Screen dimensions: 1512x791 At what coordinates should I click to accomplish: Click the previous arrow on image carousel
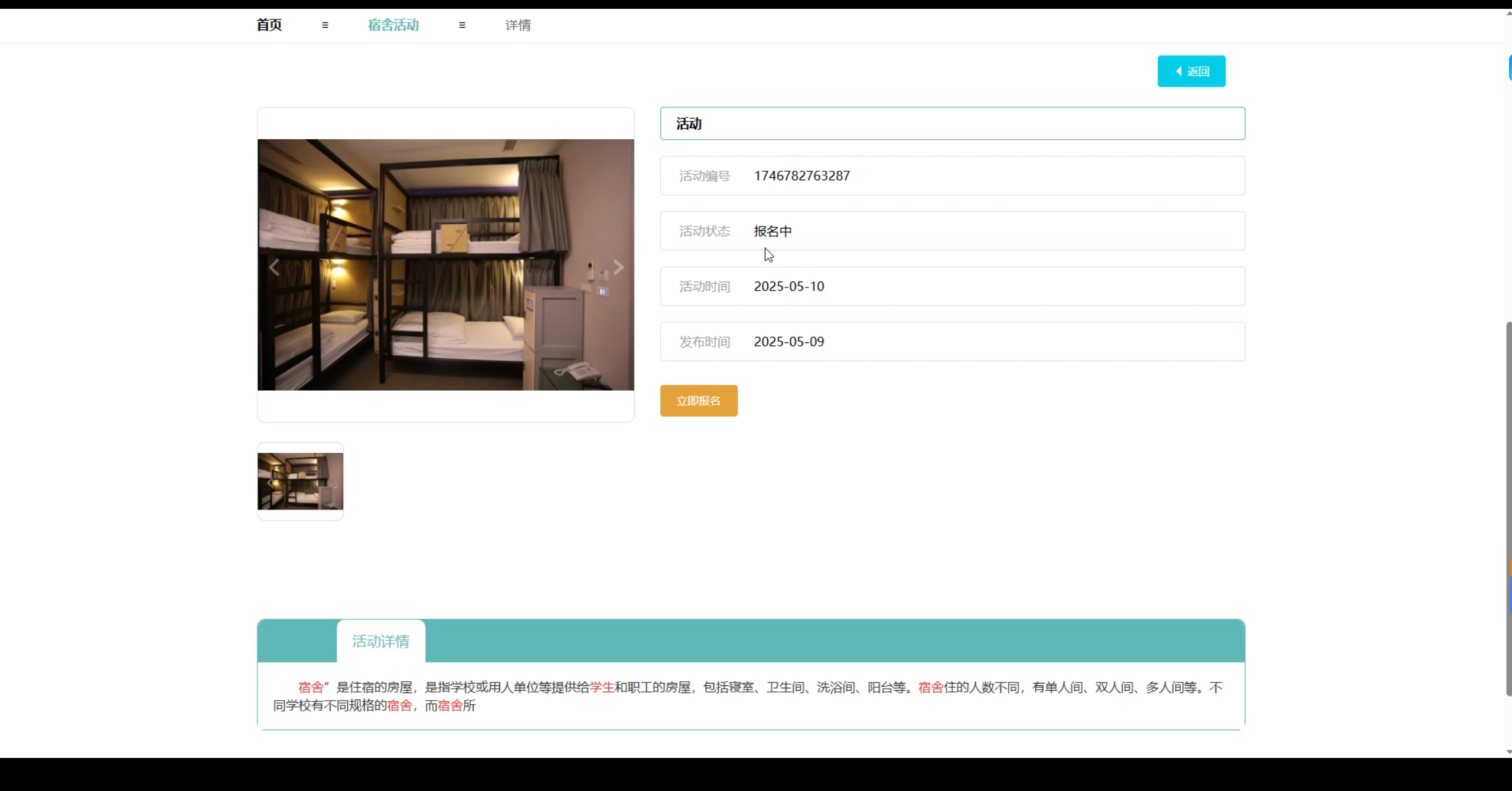pos(273,267)
